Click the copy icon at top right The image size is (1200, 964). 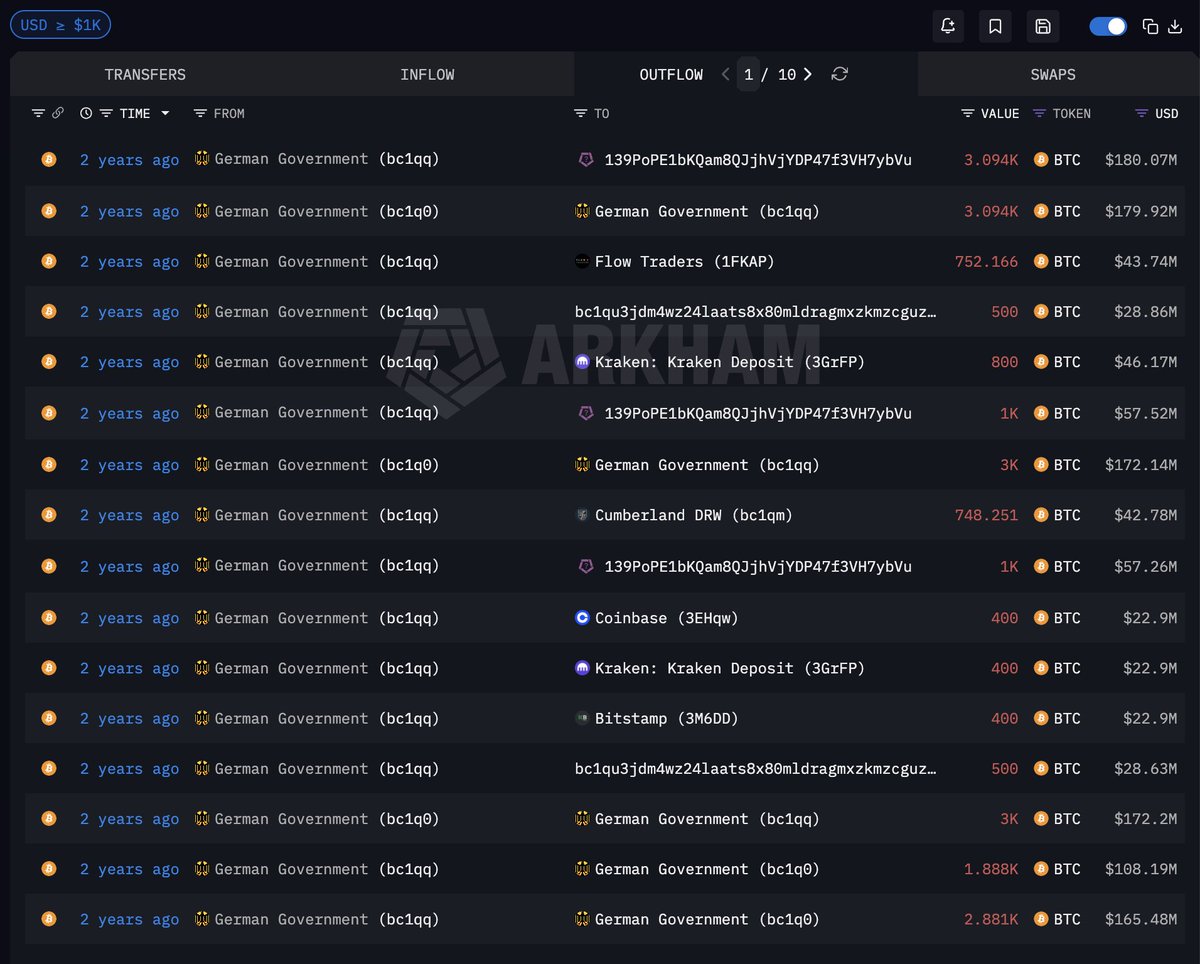1150,27
